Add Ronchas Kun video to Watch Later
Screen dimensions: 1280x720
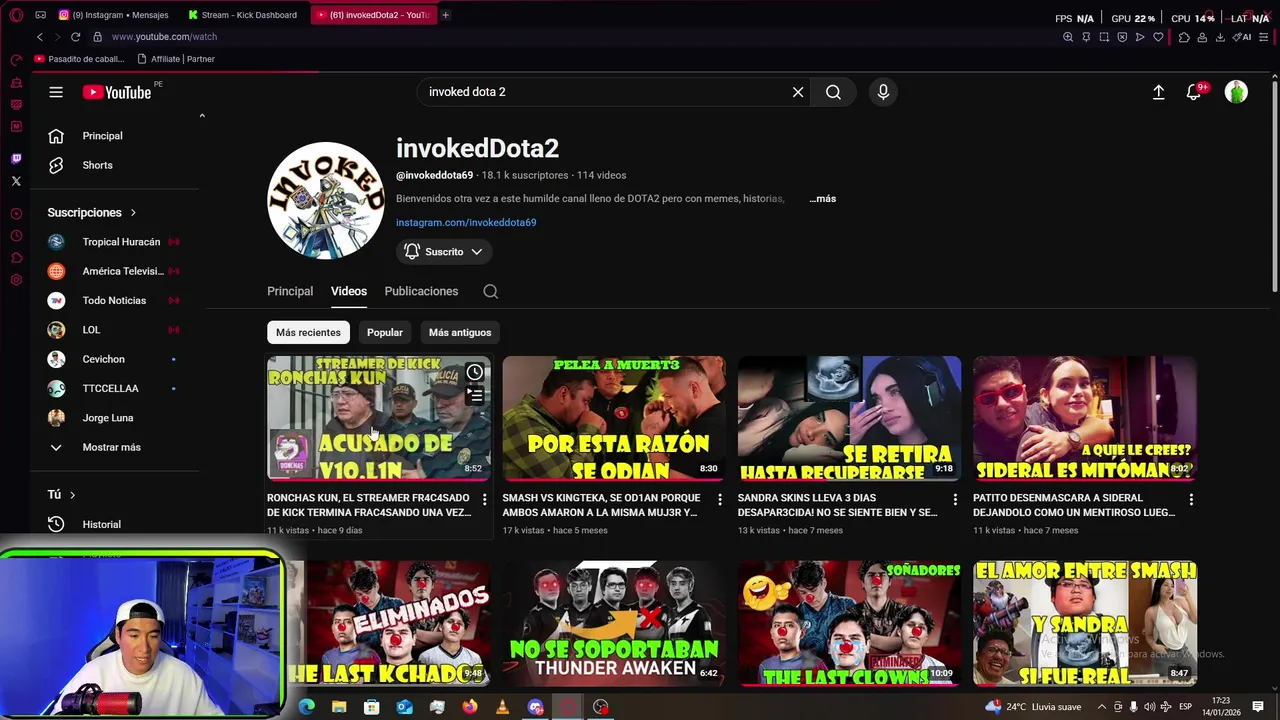pyautogui.click(x=474, y=373)
